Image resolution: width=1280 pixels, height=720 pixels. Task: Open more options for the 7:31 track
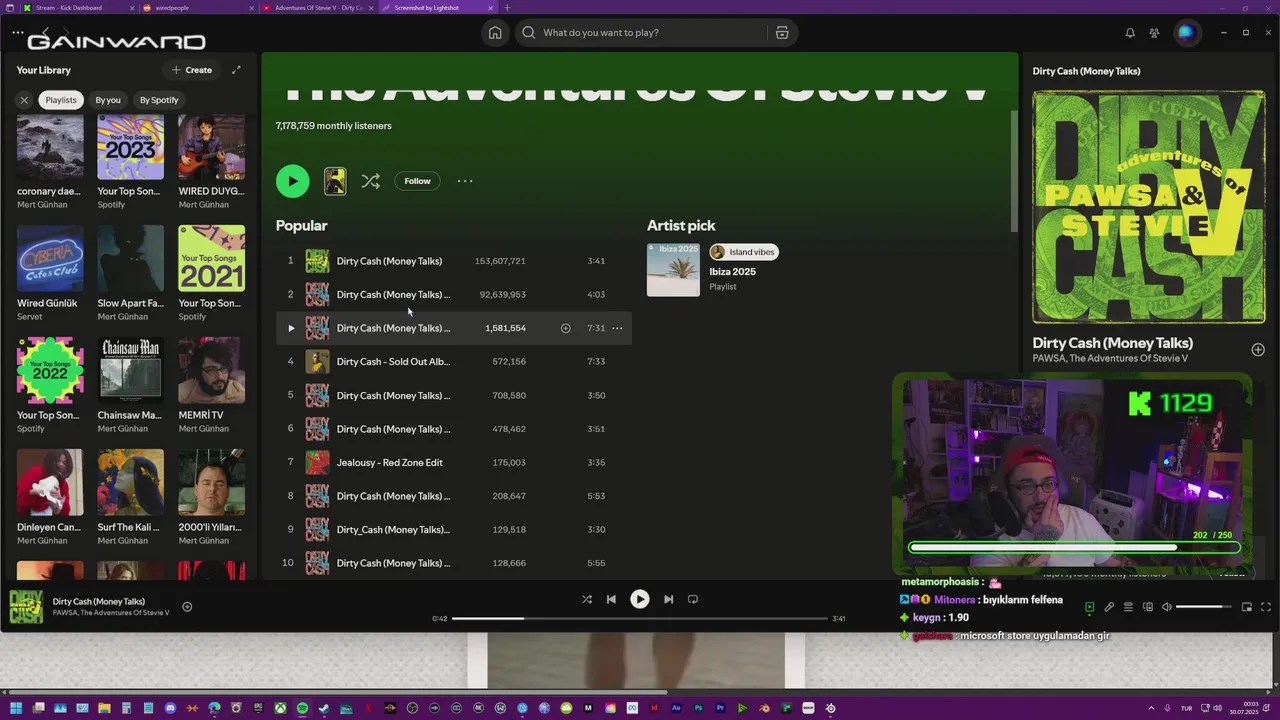617,328
